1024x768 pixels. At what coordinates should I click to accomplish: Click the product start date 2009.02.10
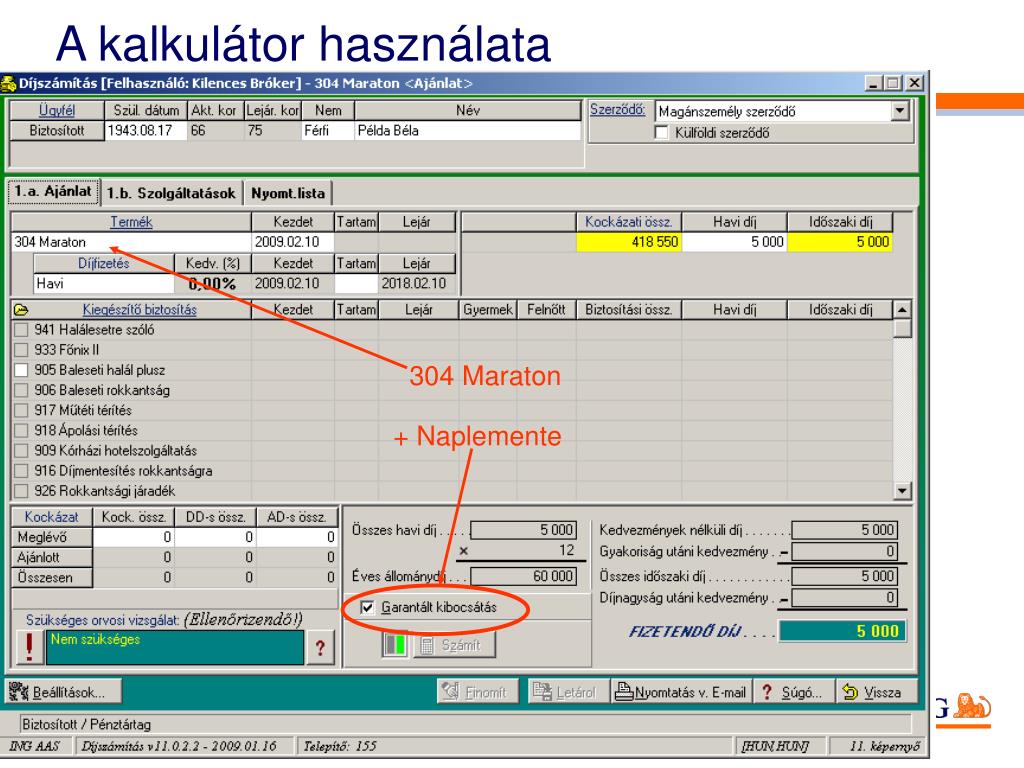pos(293,242)
